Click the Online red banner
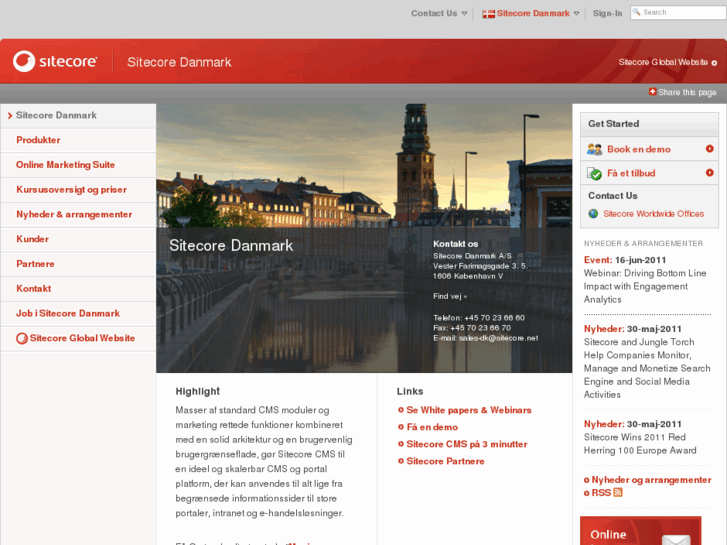 coord(640,531)
